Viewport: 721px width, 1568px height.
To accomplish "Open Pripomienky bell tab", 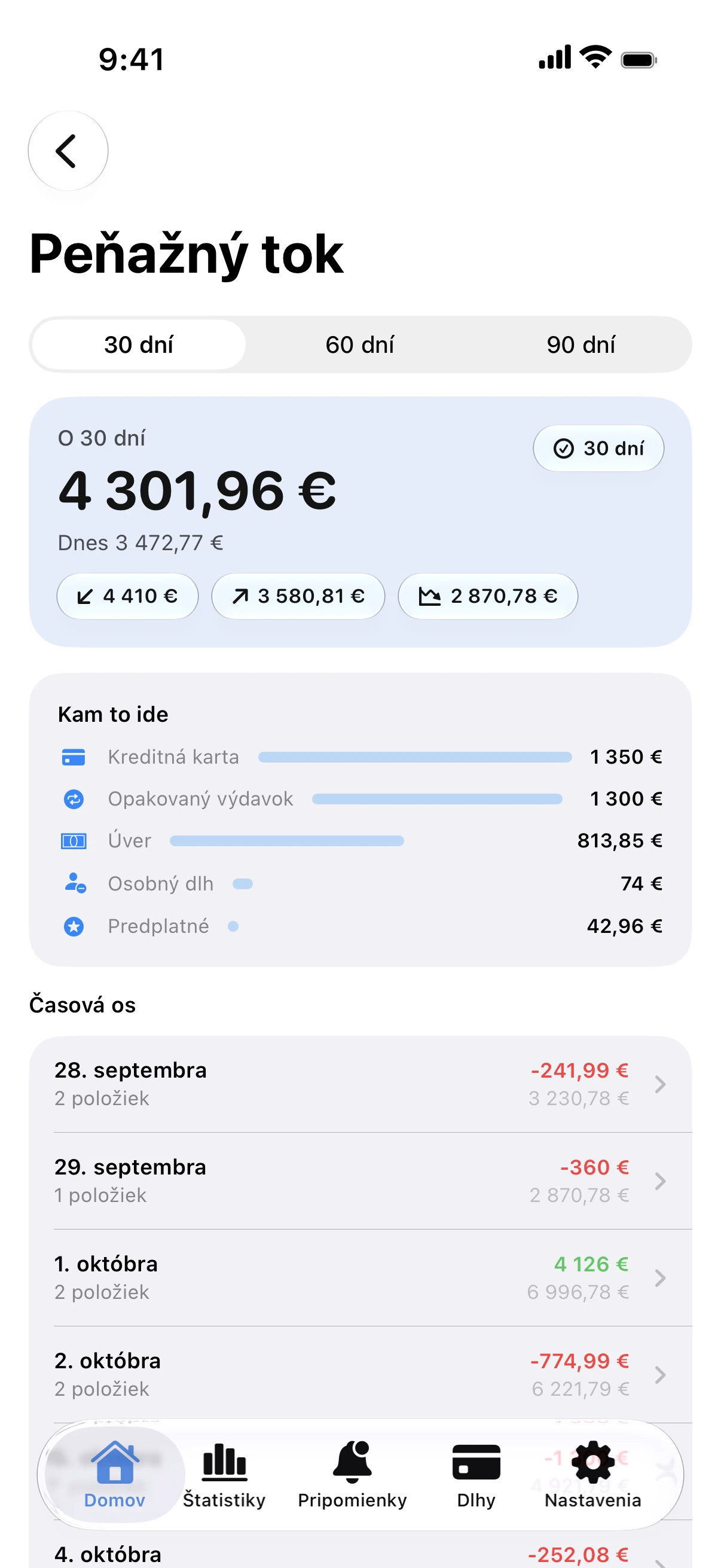I will [x=352, y=1474].
